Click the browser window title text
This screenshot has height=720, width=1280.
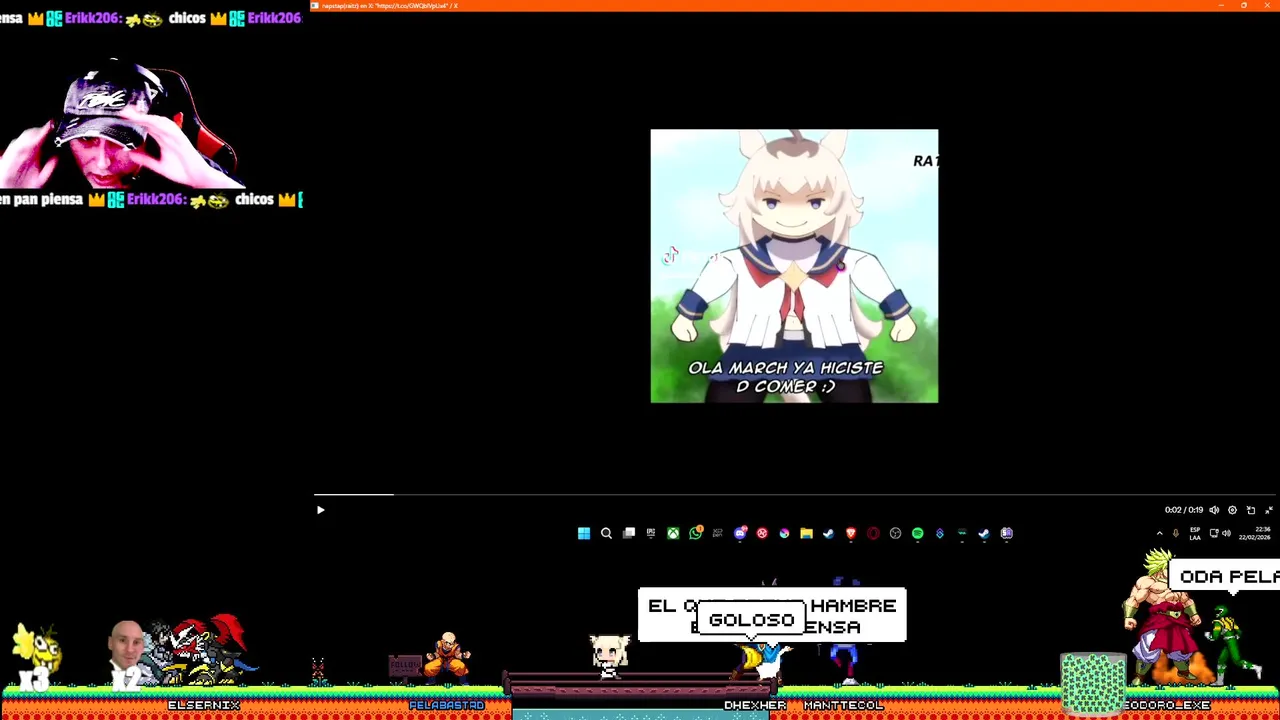coord(390,6)
